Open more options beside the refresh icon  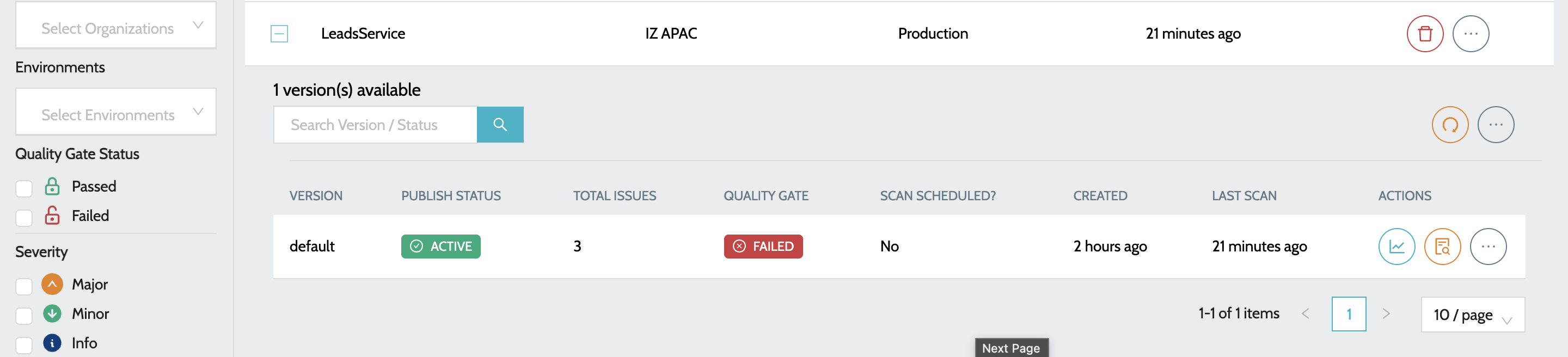point(1495,125)
